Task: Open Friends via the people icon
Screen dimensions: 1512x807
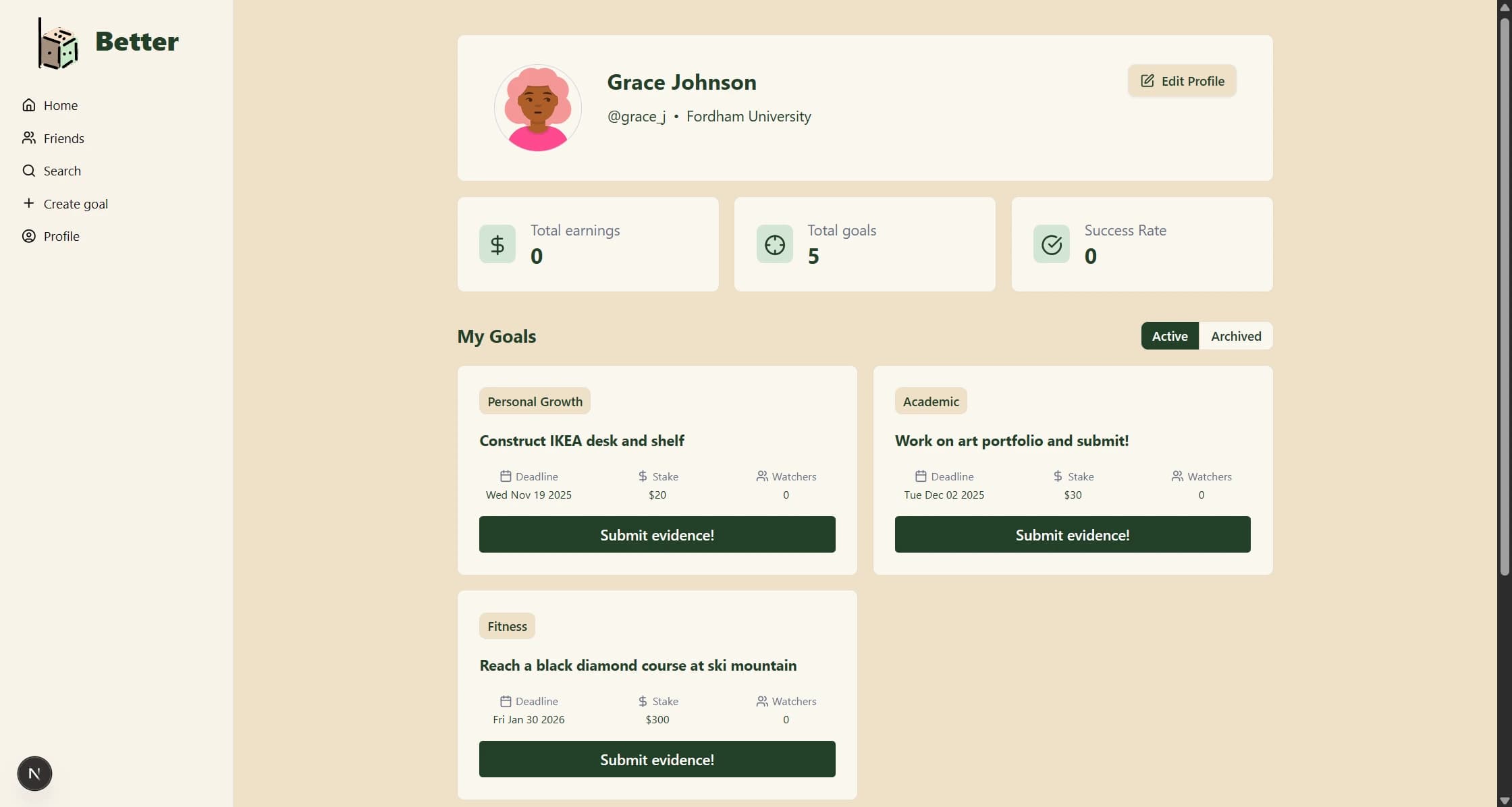Action: [x=29, y=138]
